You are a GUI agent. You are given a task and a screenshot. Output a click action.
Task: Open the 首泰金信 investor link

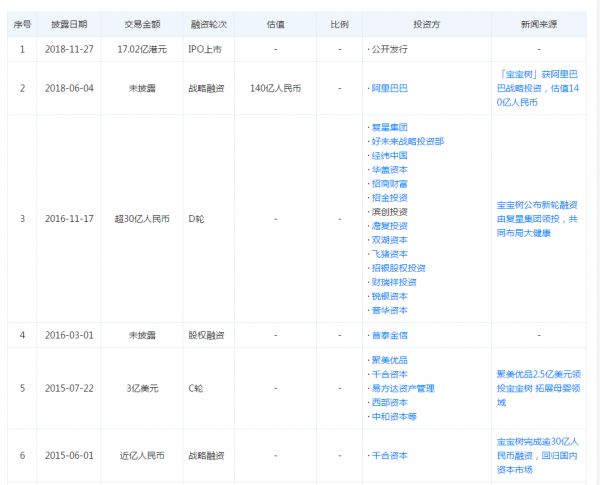point(392,335)
